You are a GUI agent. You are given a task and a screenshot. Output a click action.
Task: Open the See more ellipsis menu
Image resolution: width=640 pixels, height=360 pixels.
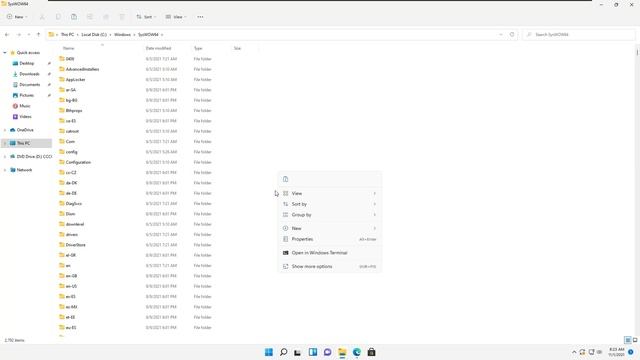click(200, 17)
